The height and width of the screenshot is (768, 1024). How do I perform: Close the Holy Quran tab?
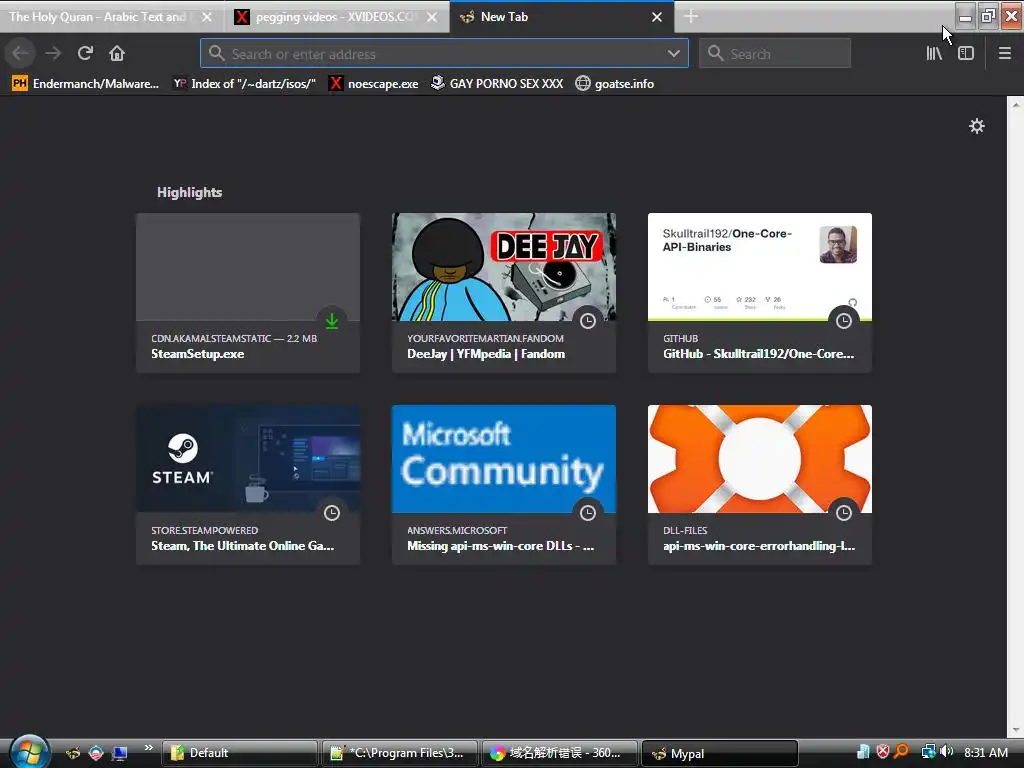[207, 17]
